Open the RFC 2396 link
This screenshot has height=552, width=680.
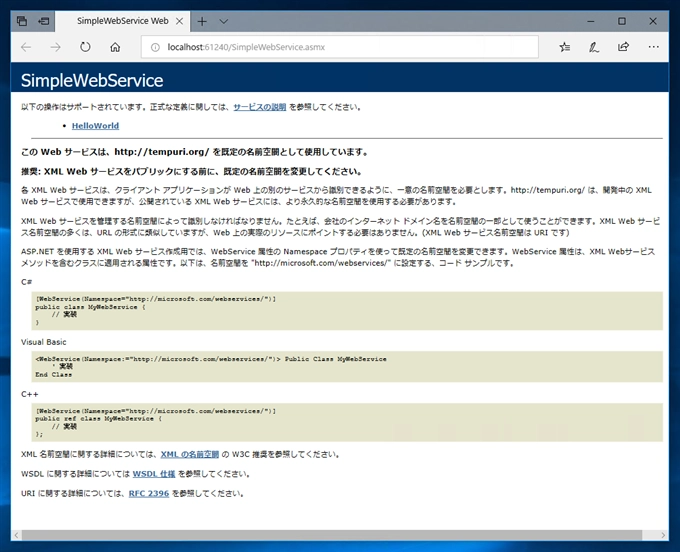[149, 493]
